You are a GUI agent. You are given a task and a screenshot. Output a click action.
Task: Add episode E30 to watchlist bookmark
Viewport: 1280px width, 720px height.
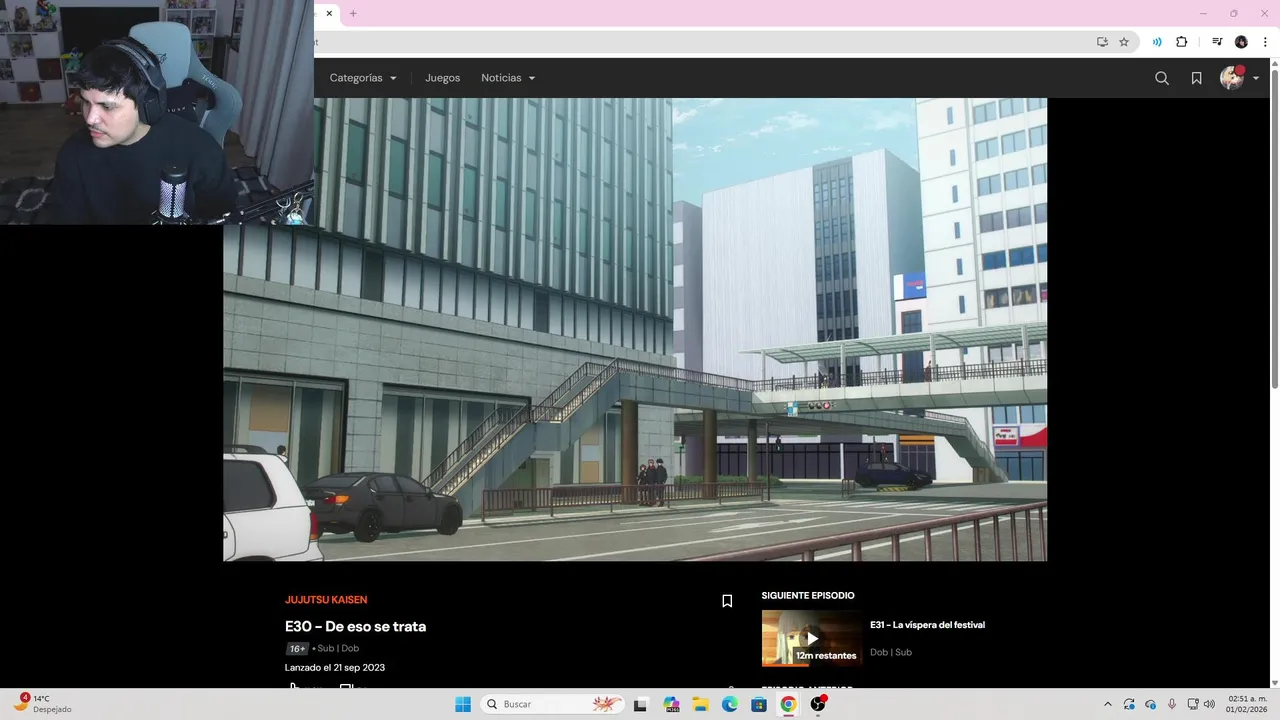[727, 601]
